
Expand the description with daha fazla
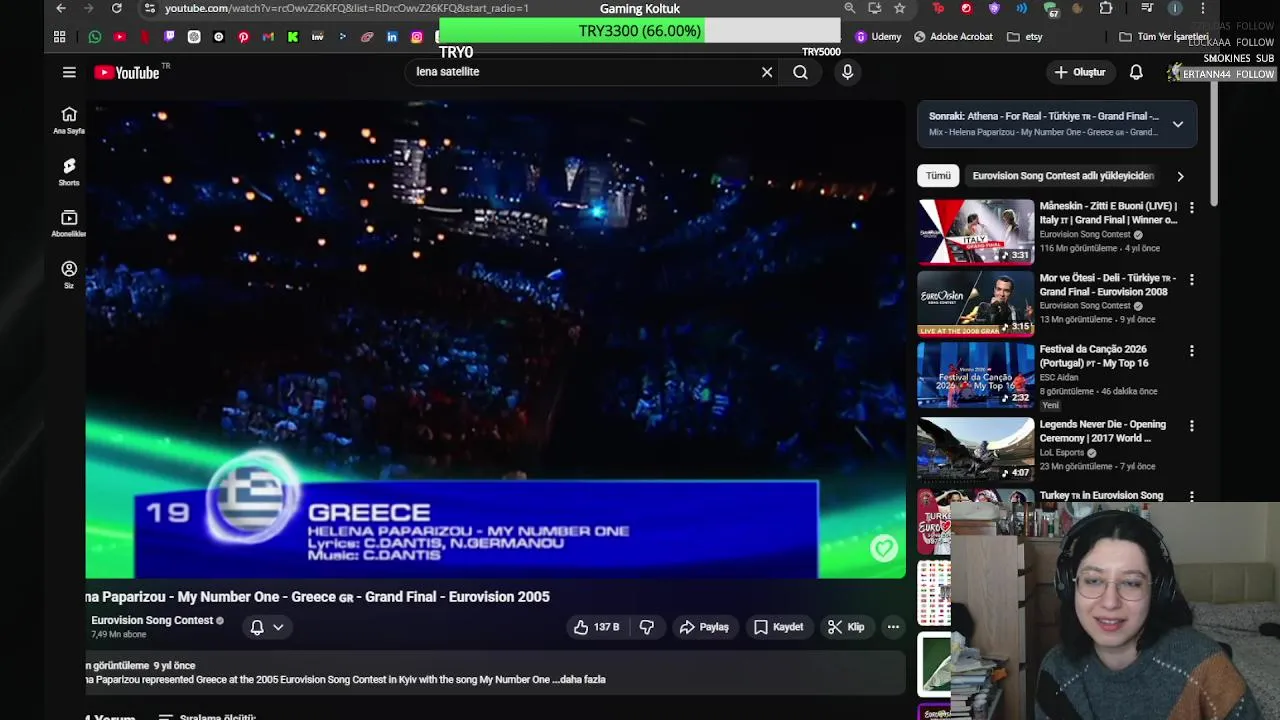pyautogui.click(x=580, y=680)
